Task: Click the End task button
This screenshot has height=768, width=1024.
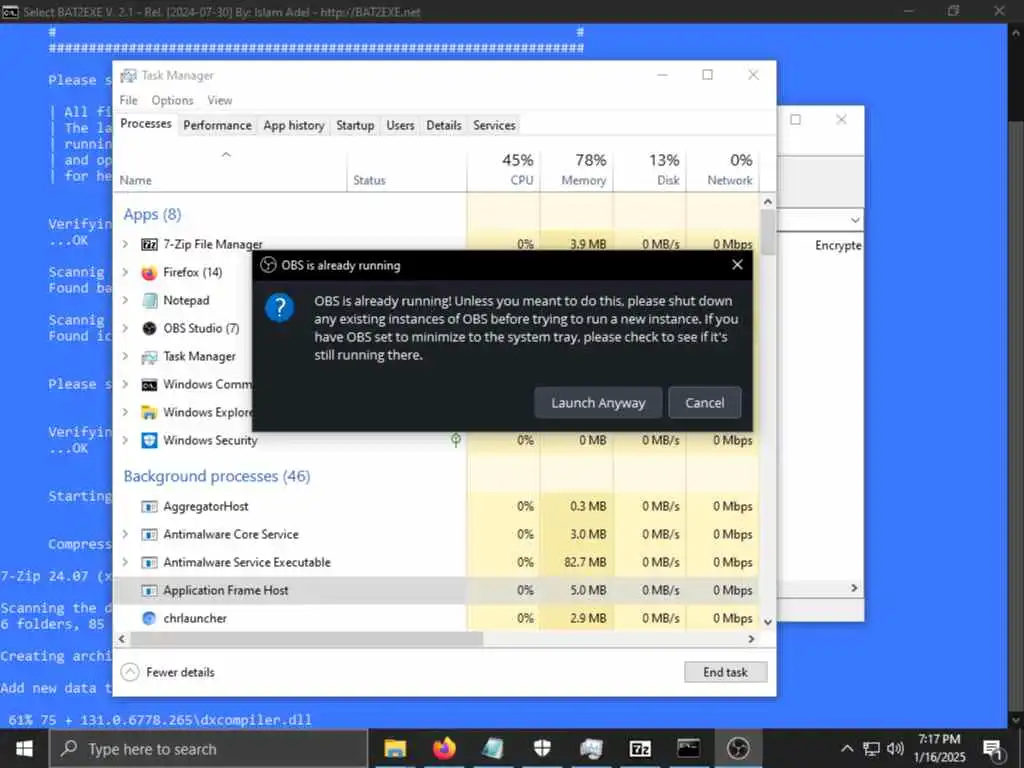Action: (x=726, y=672)
